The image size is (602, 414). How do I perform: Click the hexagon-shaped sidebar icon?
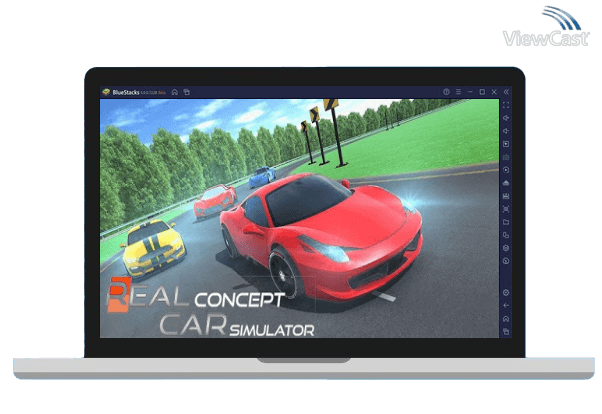click(x=506, y=248)
